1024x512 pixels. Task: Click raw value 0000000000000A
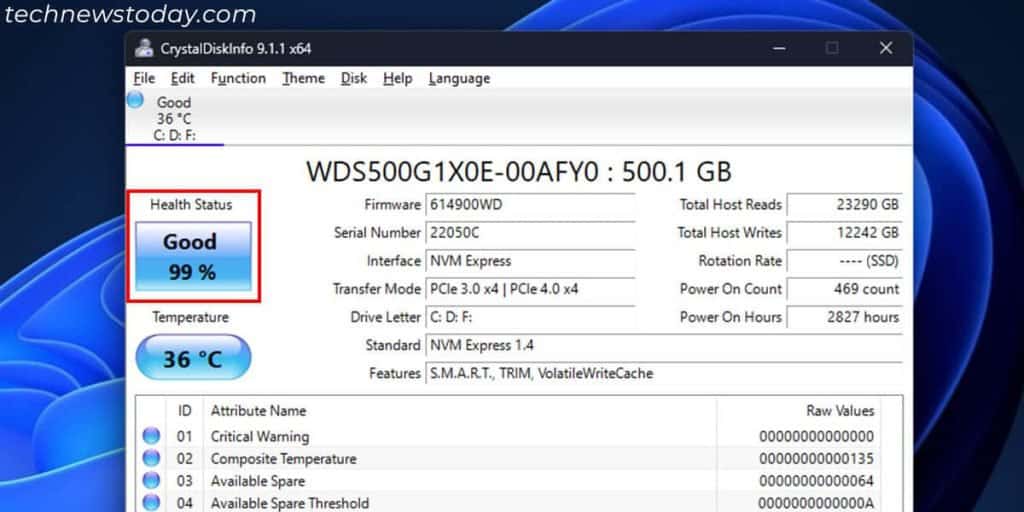816,503
